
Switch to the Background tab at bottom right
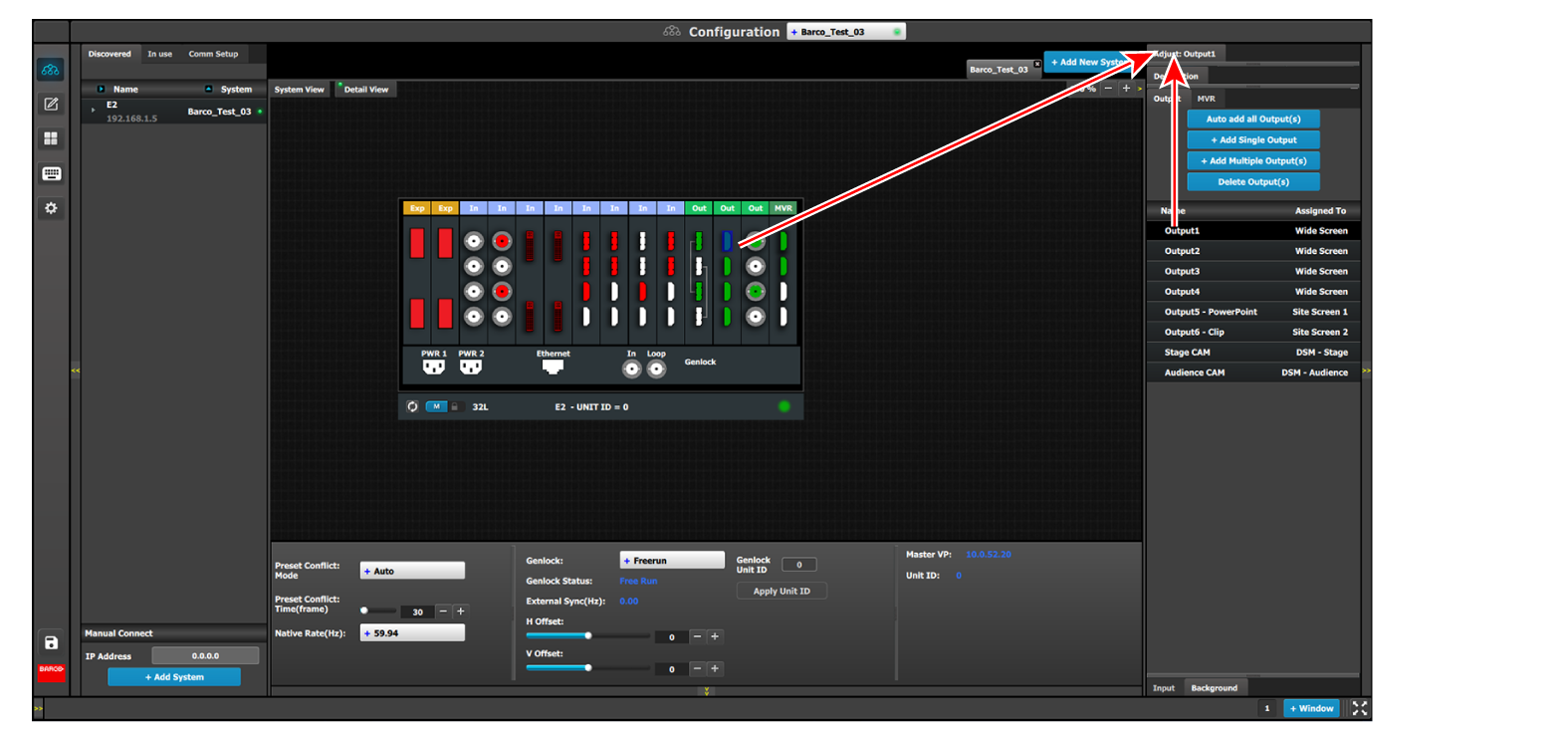1215,688
